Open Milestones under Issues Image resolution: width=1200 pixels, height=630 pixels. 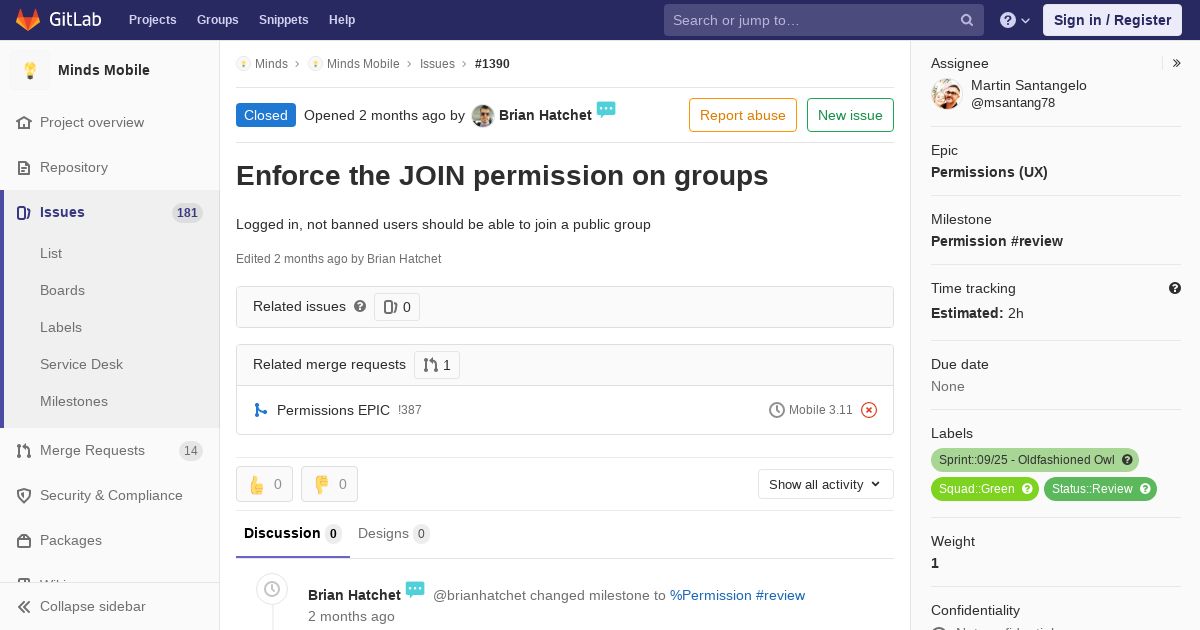pos(74,401)
